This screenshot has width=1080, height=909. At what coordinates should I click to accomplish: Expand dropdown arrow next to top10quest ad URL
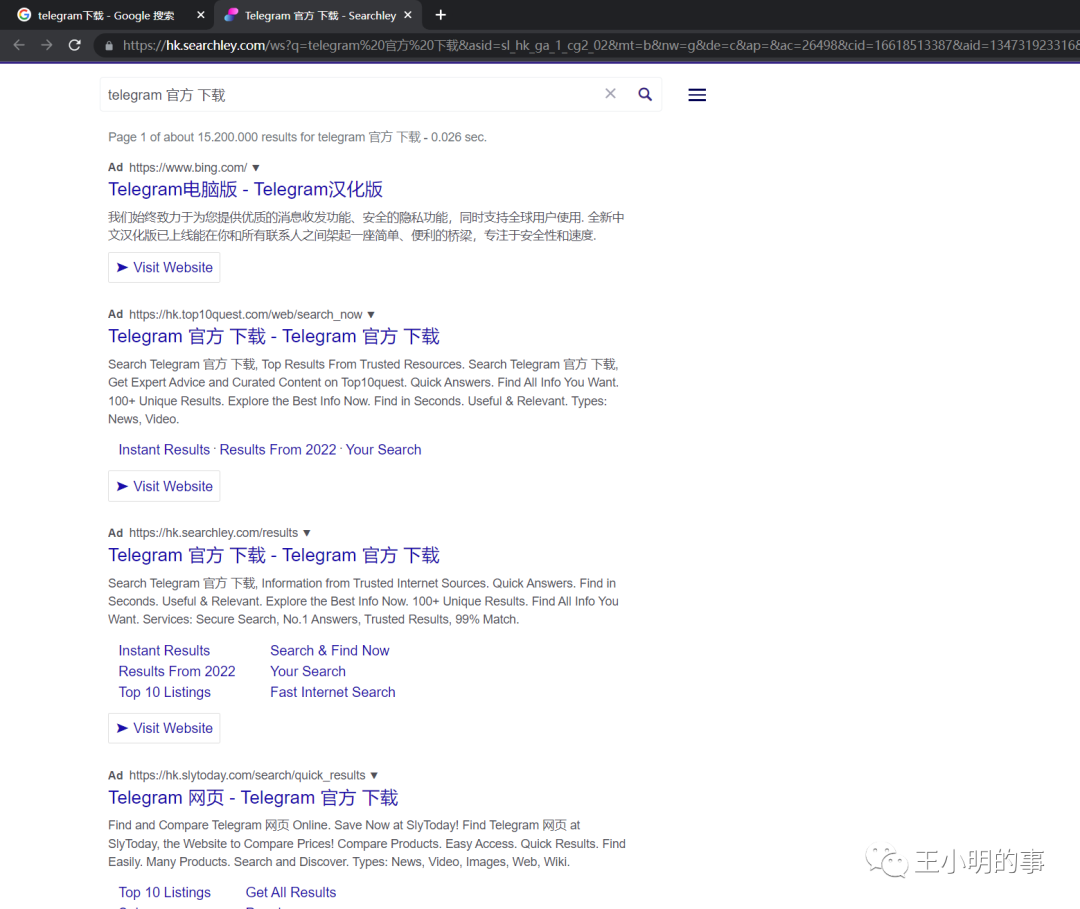[371, 315]
